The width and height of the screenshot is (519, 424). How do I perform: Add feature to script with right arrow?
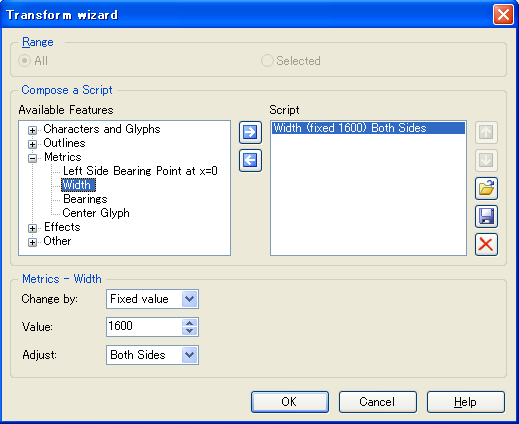click(x=250, y=132)
